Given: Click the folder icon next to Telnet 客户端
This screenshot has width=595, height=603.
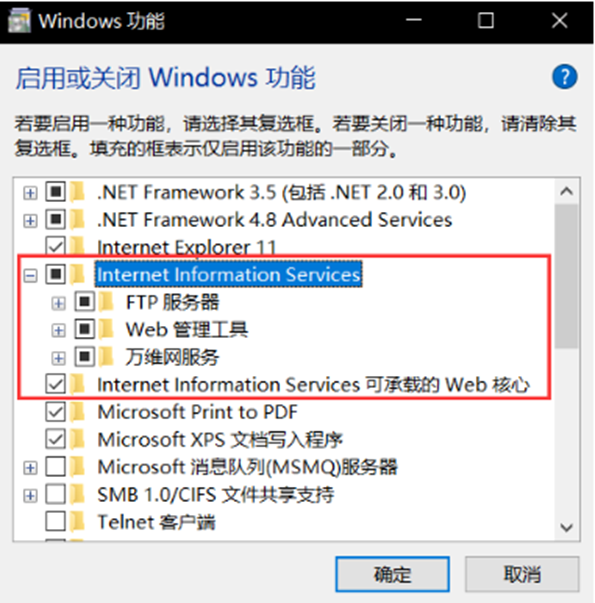Looking at the screenshot, I should pyautogui.click(x=77, y=522).
